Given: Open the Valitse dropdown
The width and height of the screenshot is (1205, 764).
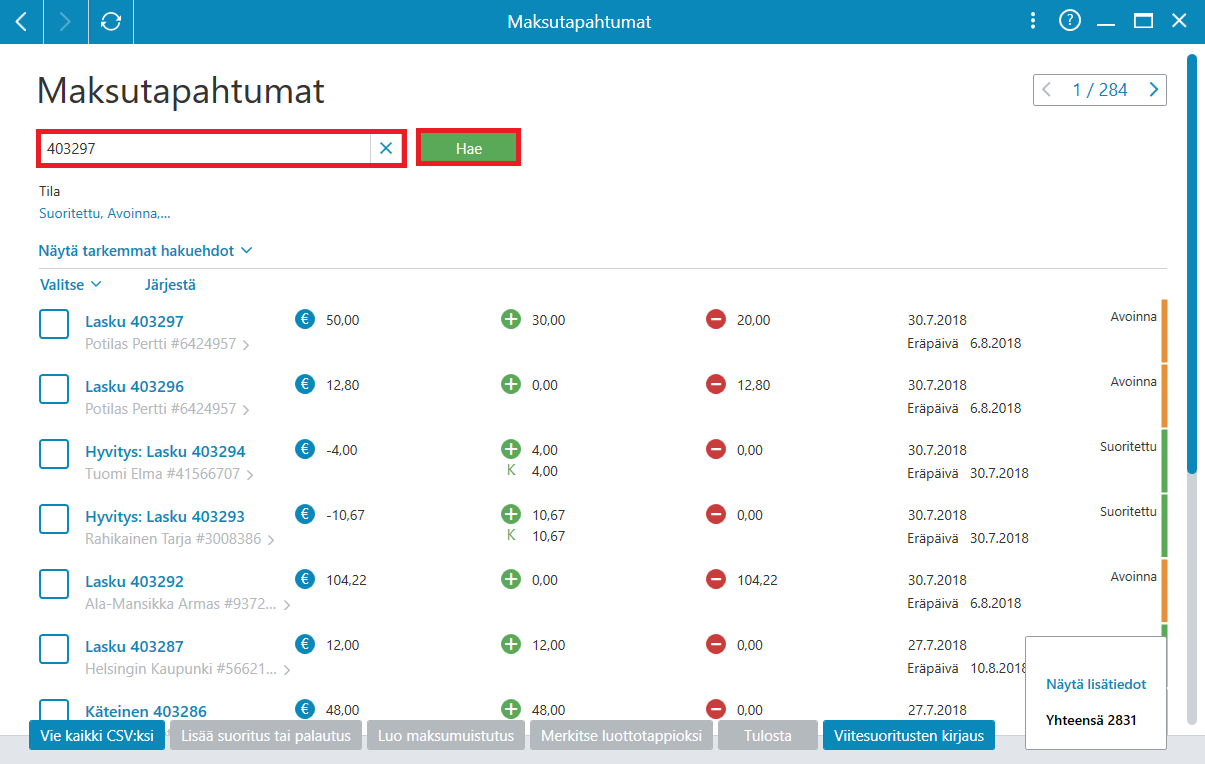Looking at the screenshot, I should click(x=71, y=285).
